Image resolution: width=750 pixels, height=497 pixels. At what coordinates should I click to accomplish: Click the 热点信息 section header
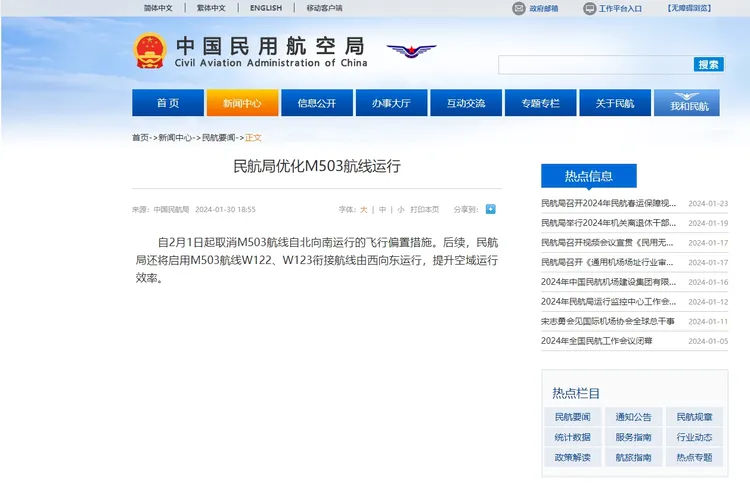coord(589,176)
